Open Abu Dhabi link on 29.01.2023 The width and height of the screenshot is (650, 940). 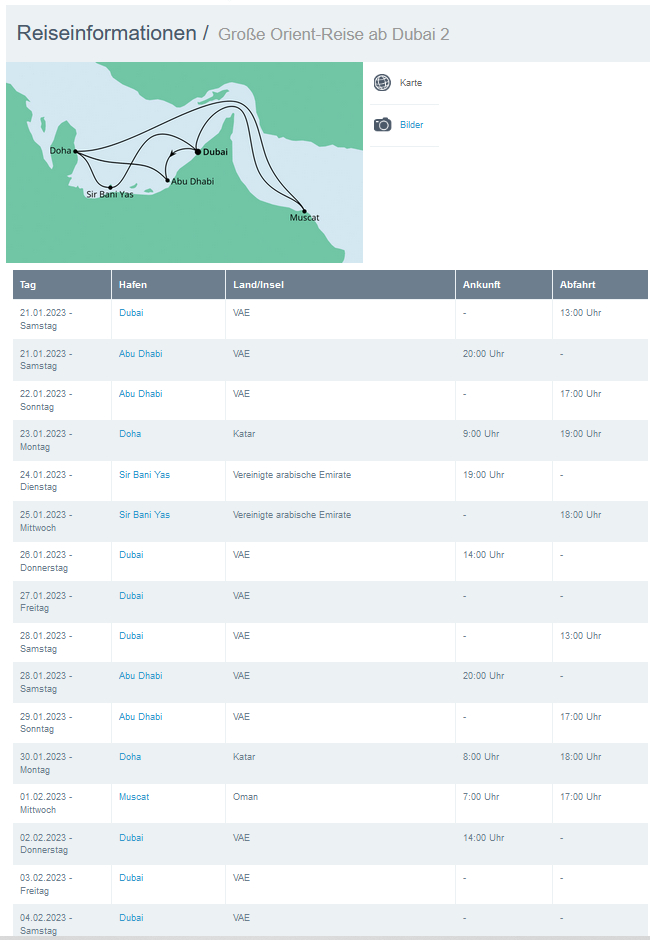click(x=140, y=717)
